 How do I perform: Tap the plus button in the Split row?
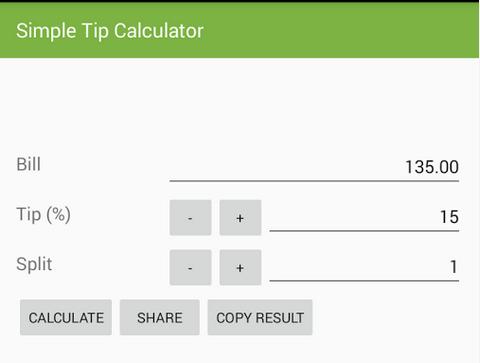tap(240, 267)
